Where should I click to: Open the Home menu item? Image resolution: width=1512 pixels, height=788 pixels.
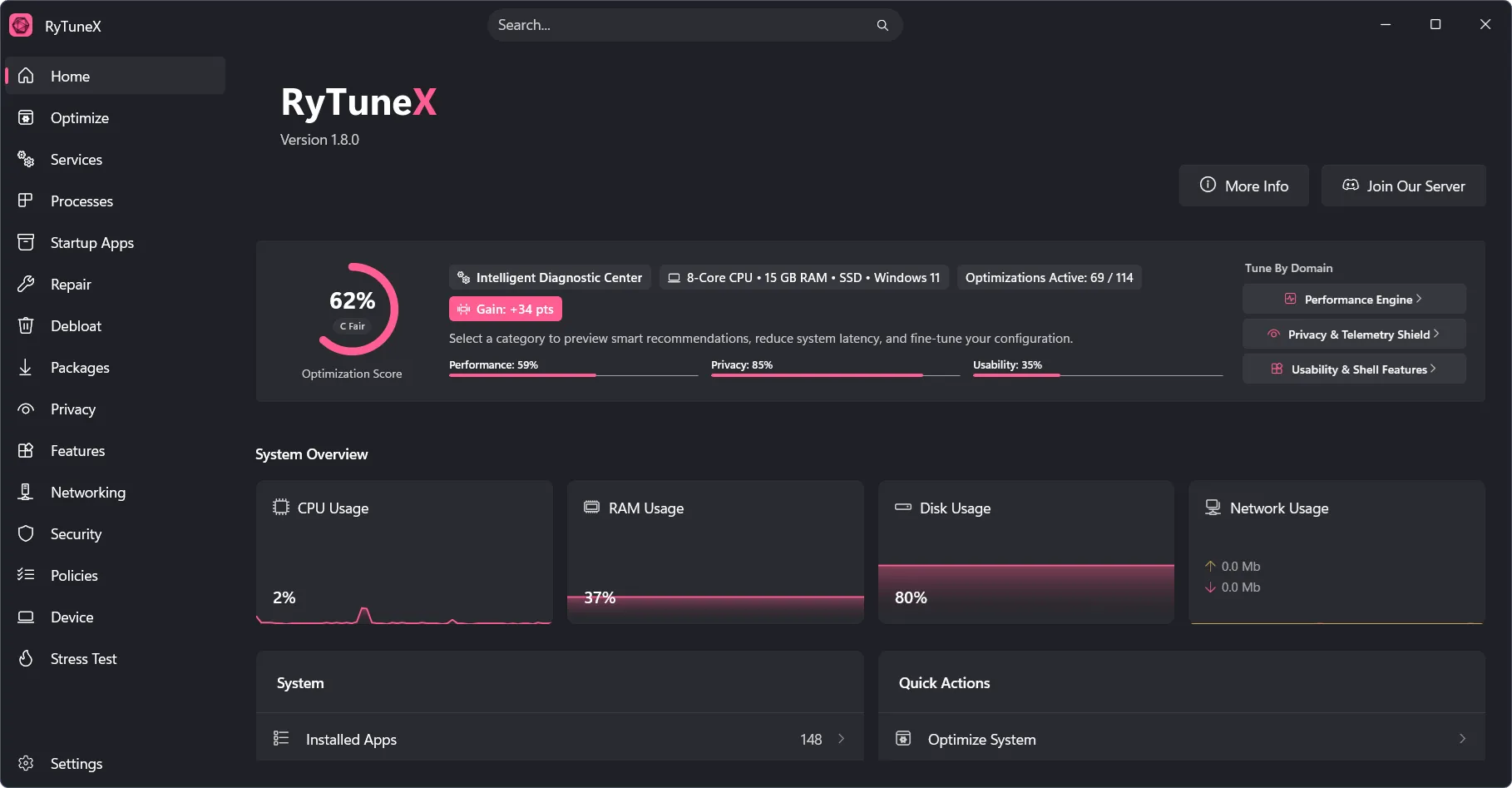click(115, 76)
